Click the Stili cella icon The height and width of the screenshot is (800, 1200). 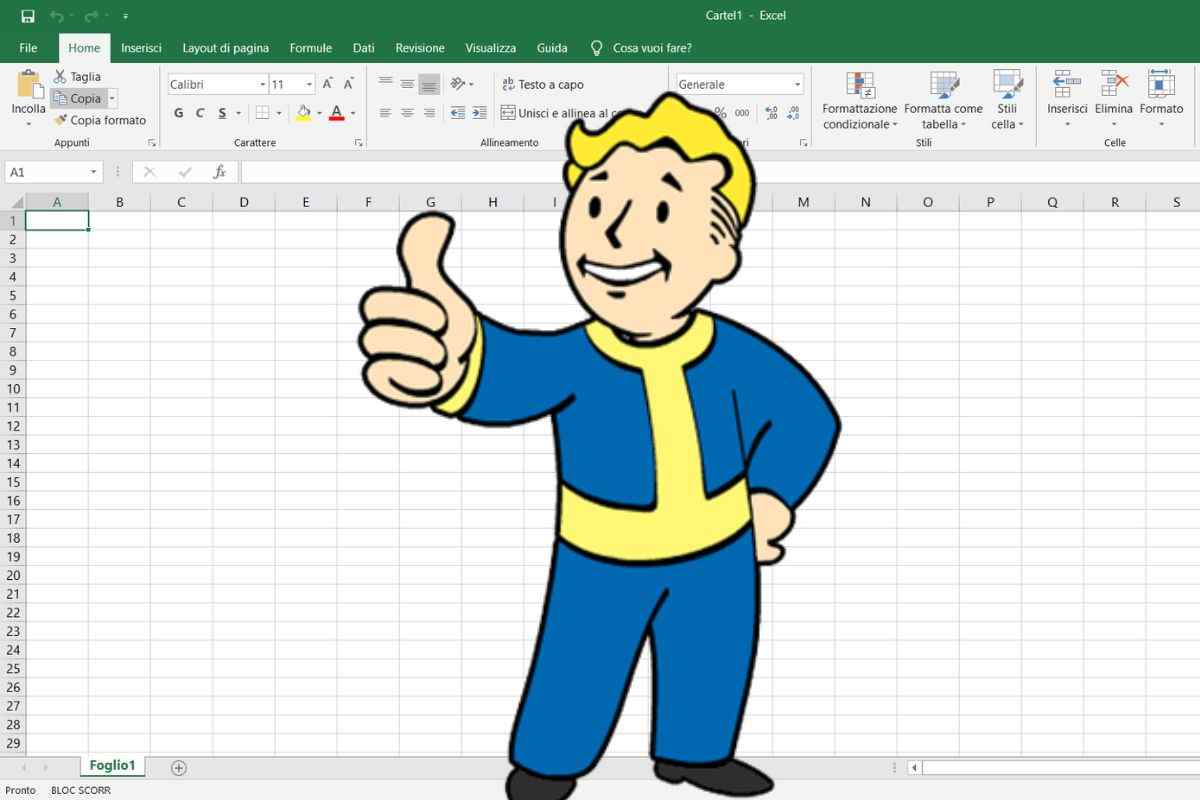[1007, 84]
